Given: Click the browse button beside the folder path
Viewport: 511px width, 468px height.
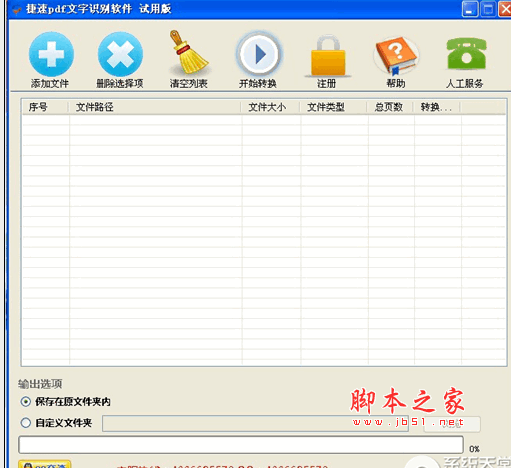Looking at the screenshot, I should click(x=452, y=424).
